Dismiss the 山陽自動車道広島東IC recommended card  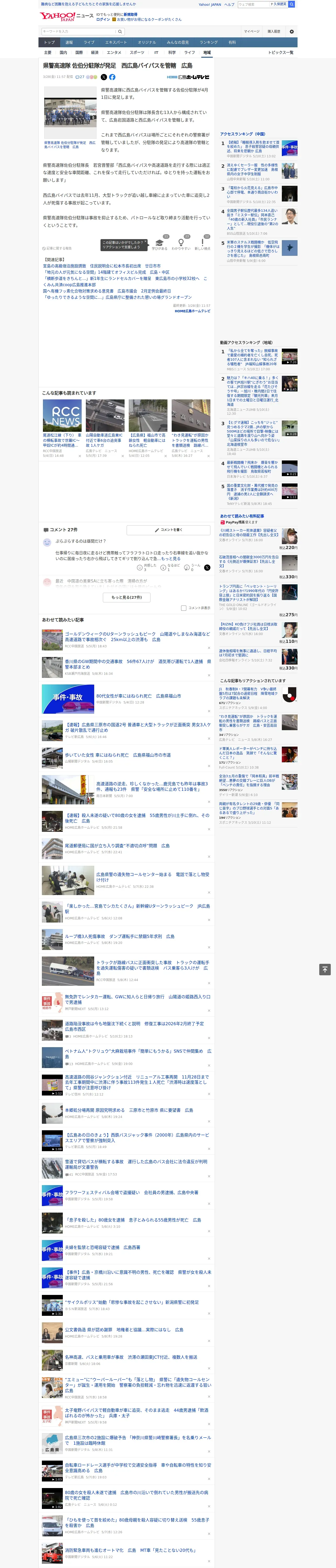(x=122, y=456)
